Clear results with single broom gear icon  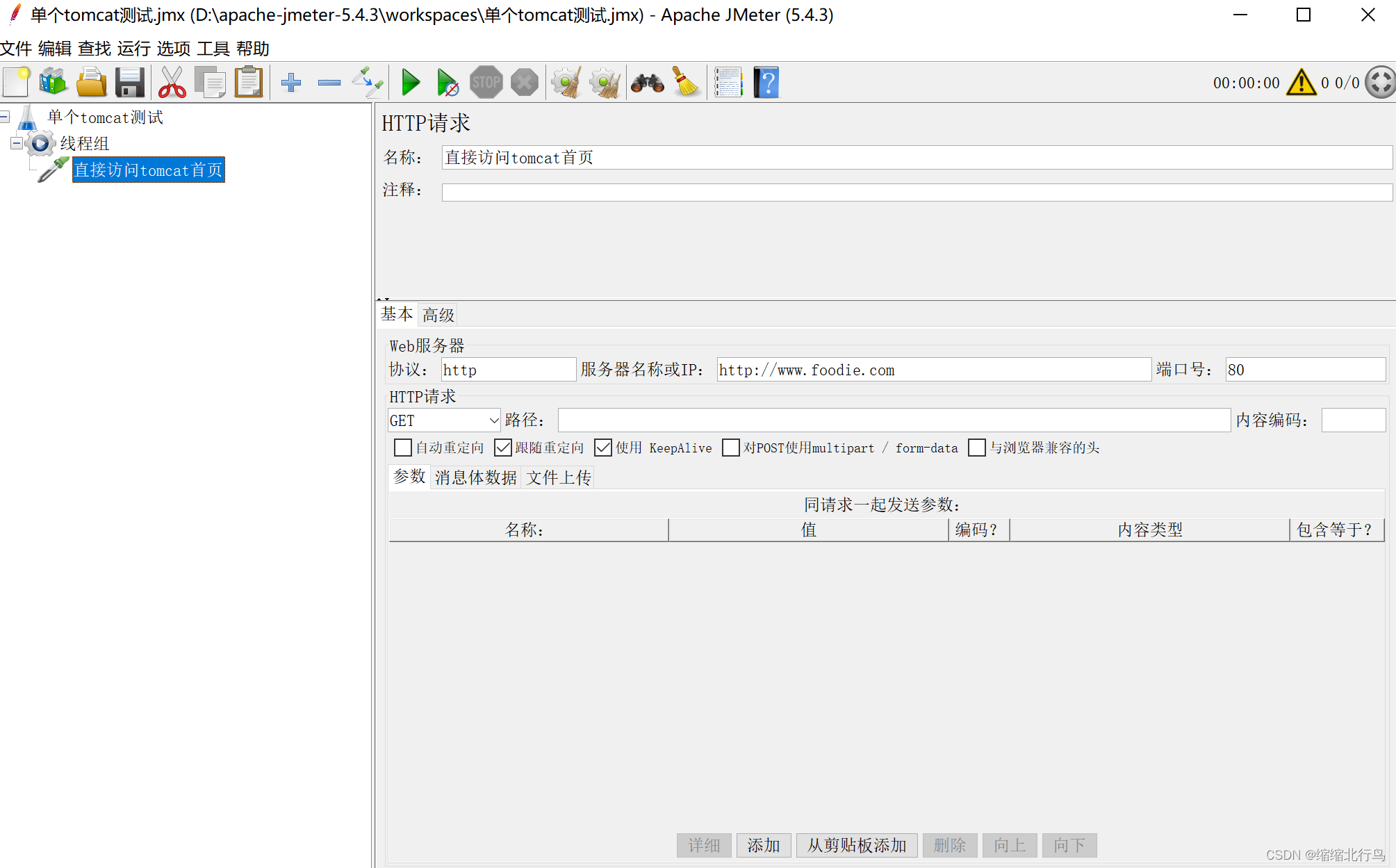point(567,83)
